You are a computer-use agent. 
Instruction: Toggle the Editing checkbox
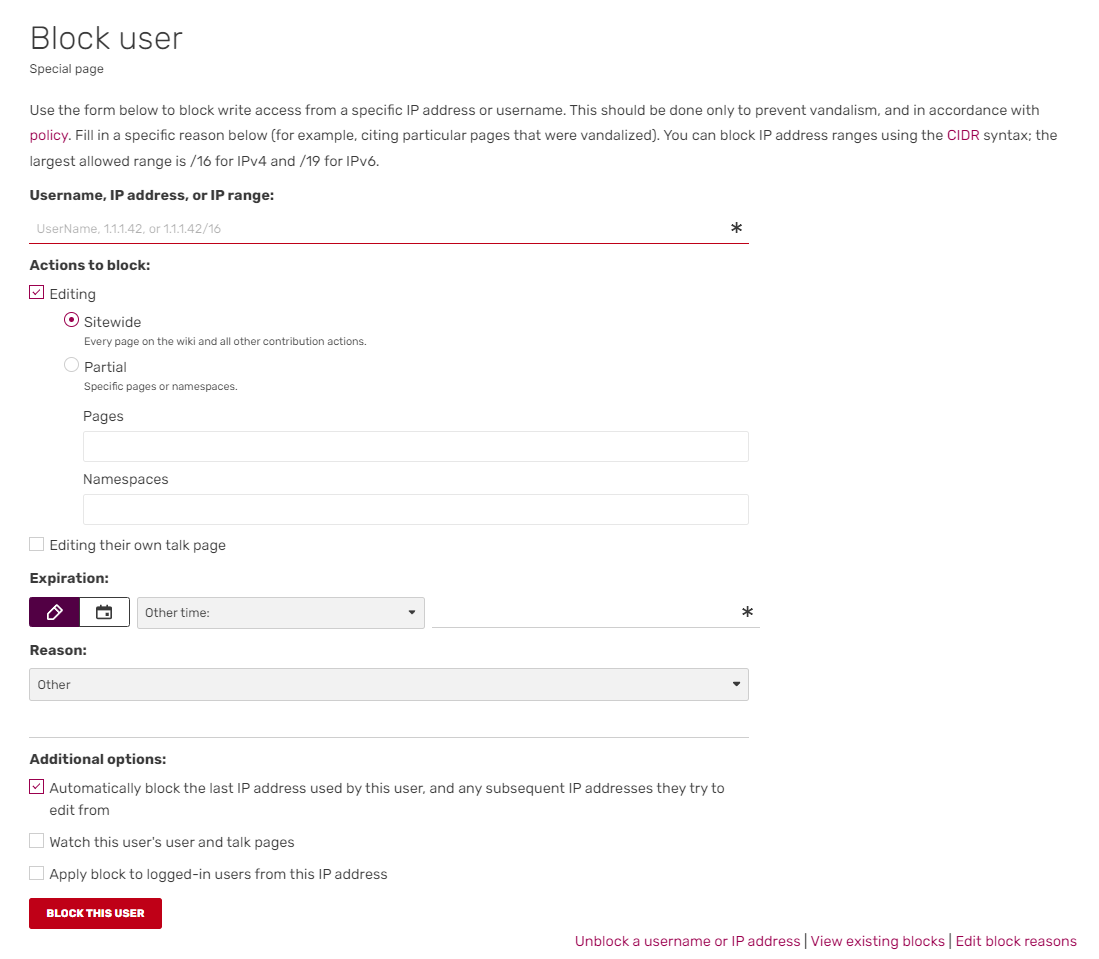pos(37,293)
